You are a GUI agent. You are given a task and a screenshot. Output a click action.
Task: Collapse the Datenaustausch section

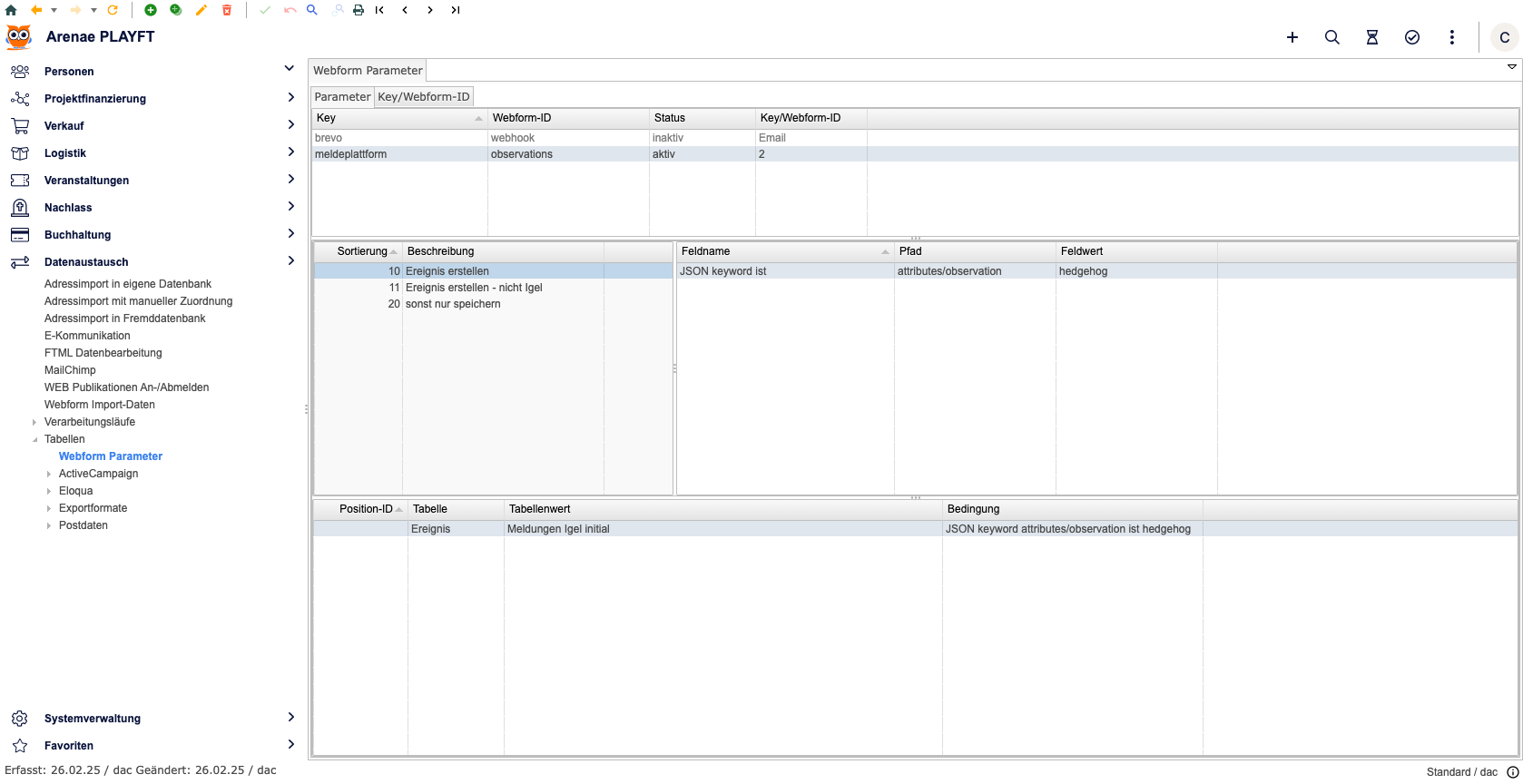click(x=290, y=261)
